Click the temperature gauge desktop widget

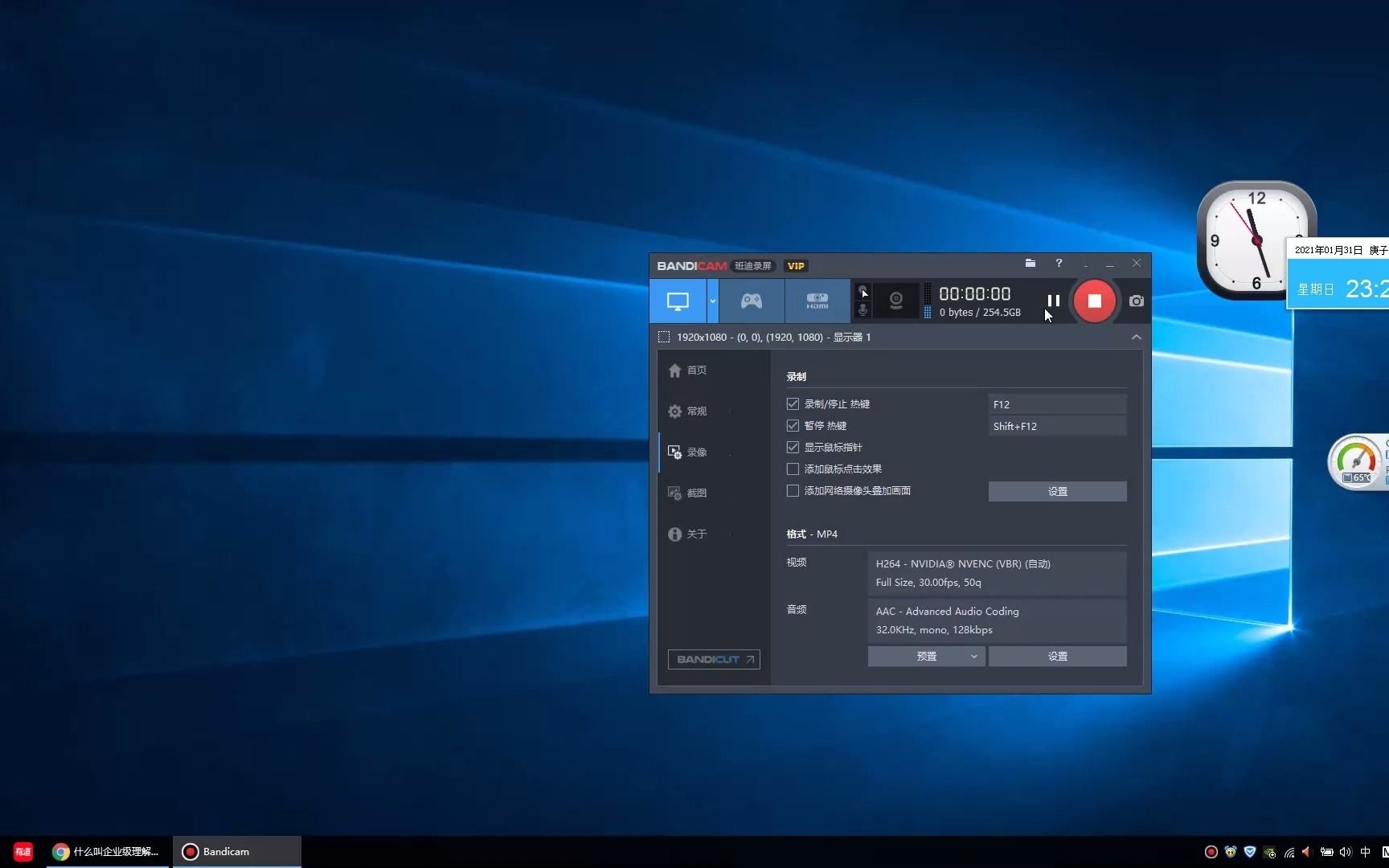pos(1357,461)
